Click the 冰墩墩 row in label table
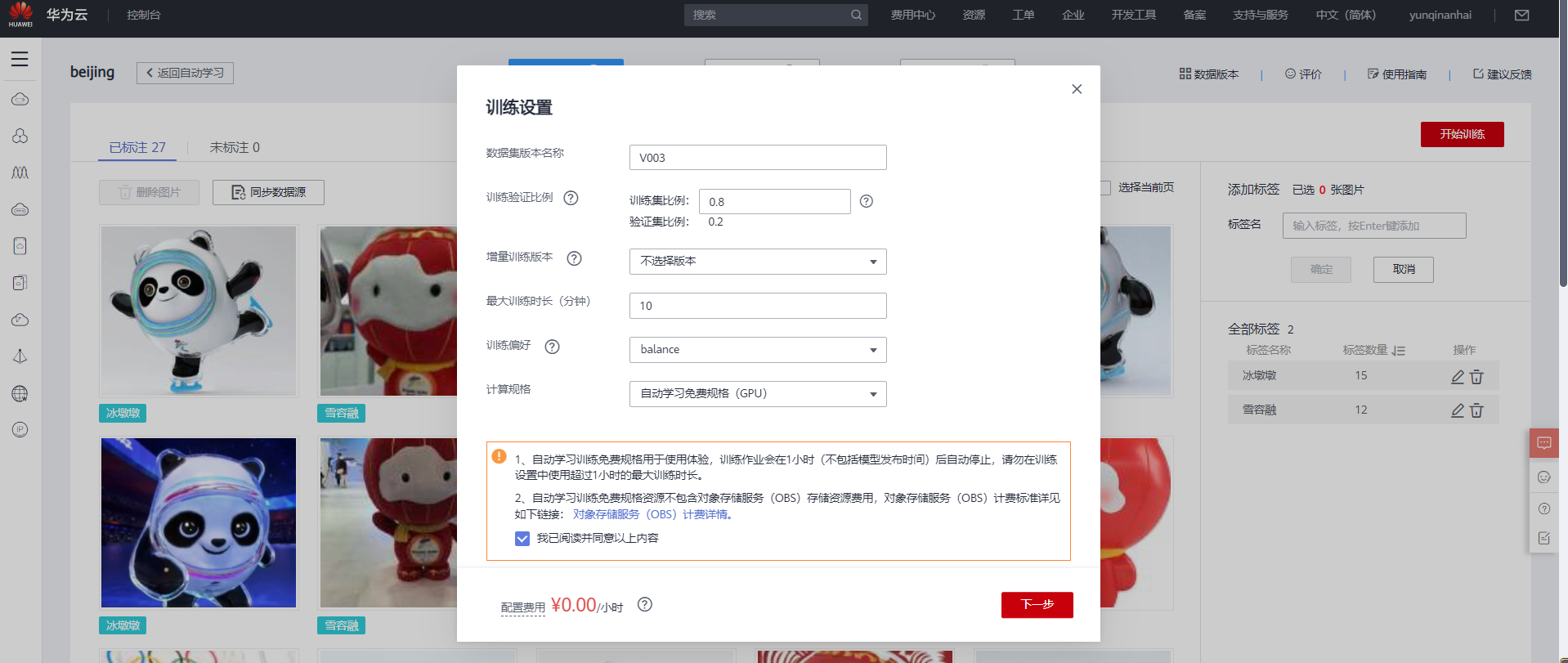Screen dimensions: 1568x663 point(1363,376)
